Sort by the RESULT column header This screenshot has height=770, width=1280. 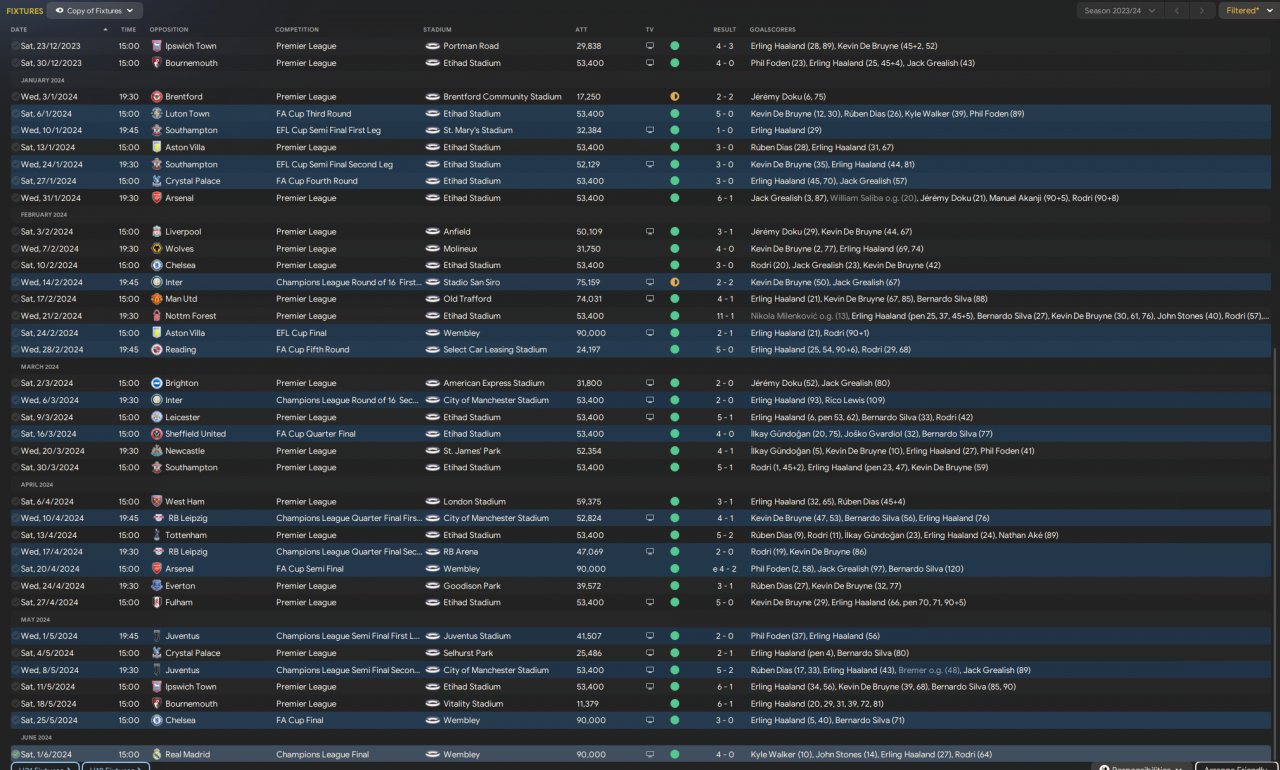724,29
